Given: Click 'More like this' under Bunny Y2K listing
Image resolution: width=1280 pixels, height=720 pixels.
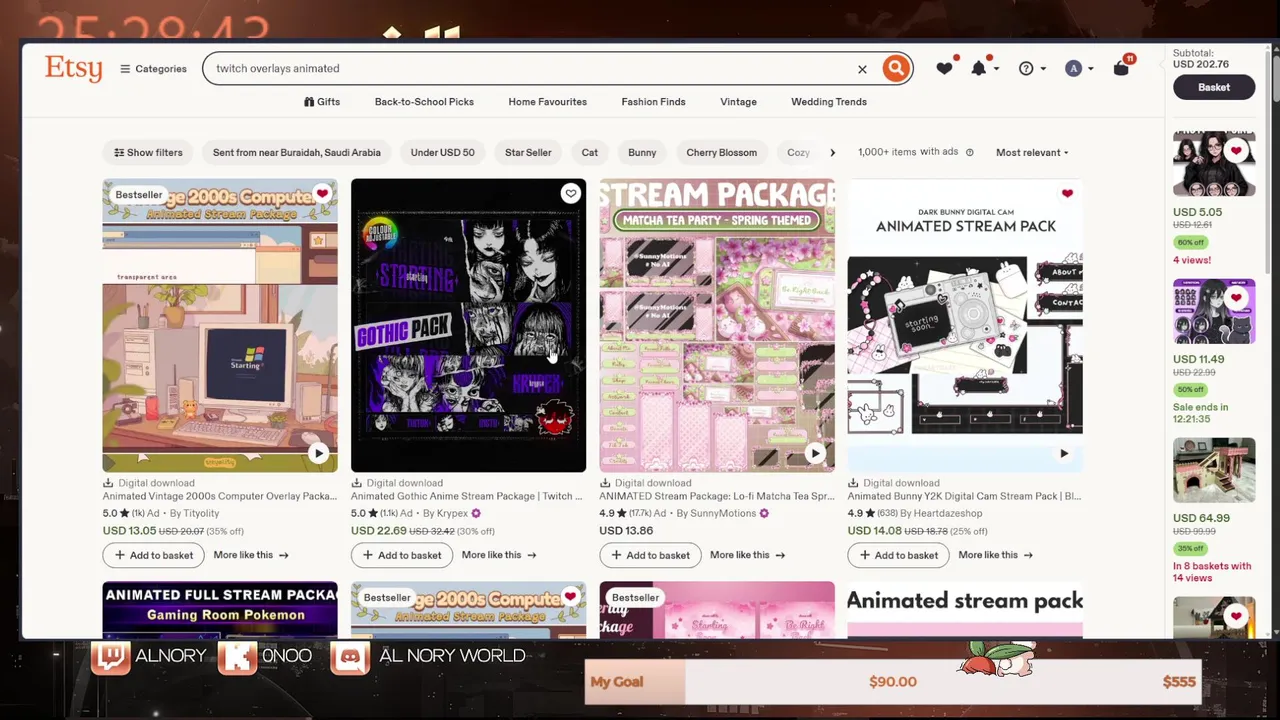Looking at the screenshot, I should (x=996, y=555).
